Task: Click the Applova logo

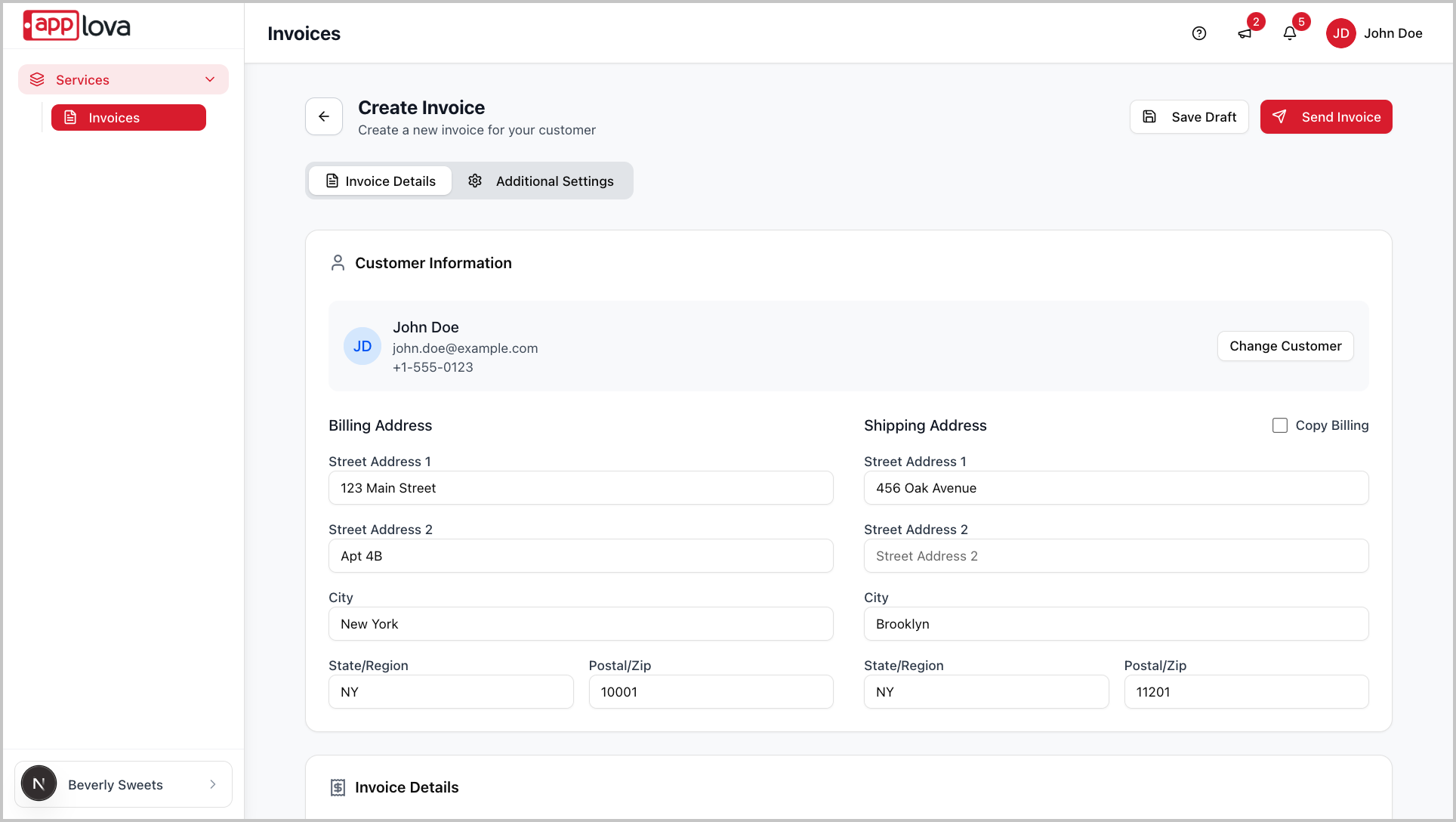Action: click(77, 26)
